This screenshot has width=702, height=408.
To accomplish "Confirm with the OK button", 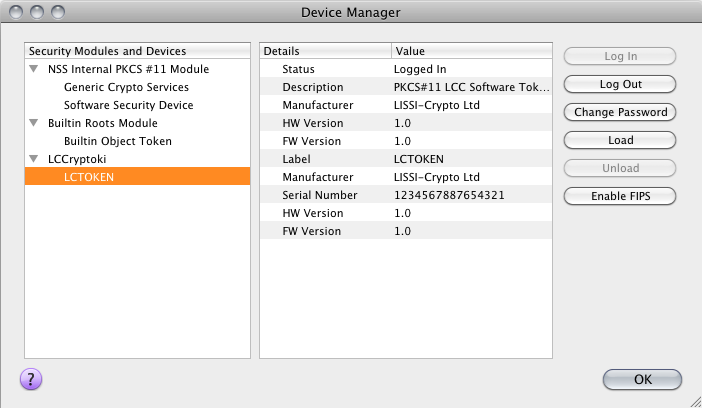I will click(x=642, y=379).
